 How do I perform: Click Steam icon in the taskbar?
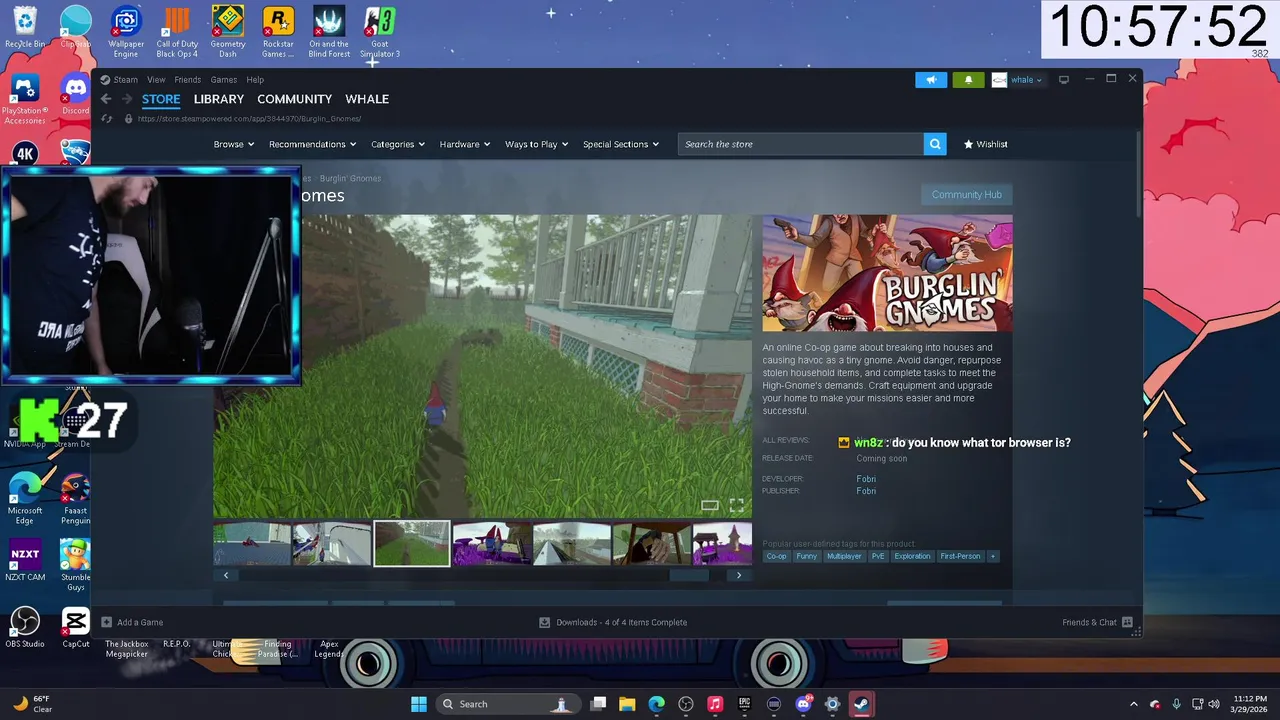tap(861, 704)
